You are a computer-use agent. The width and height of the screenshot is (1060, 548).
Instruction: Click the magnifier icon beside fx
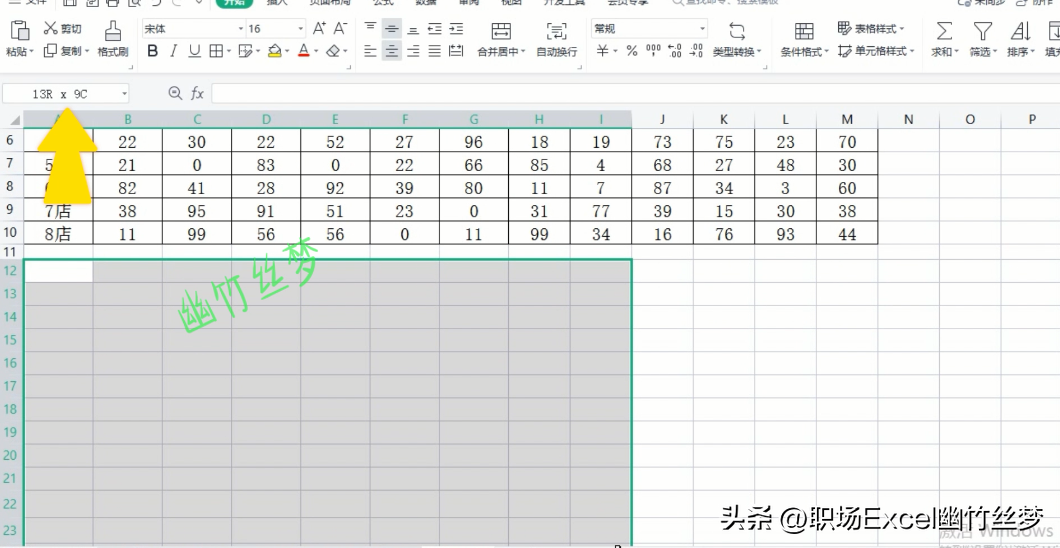click(x=175, y=93)
